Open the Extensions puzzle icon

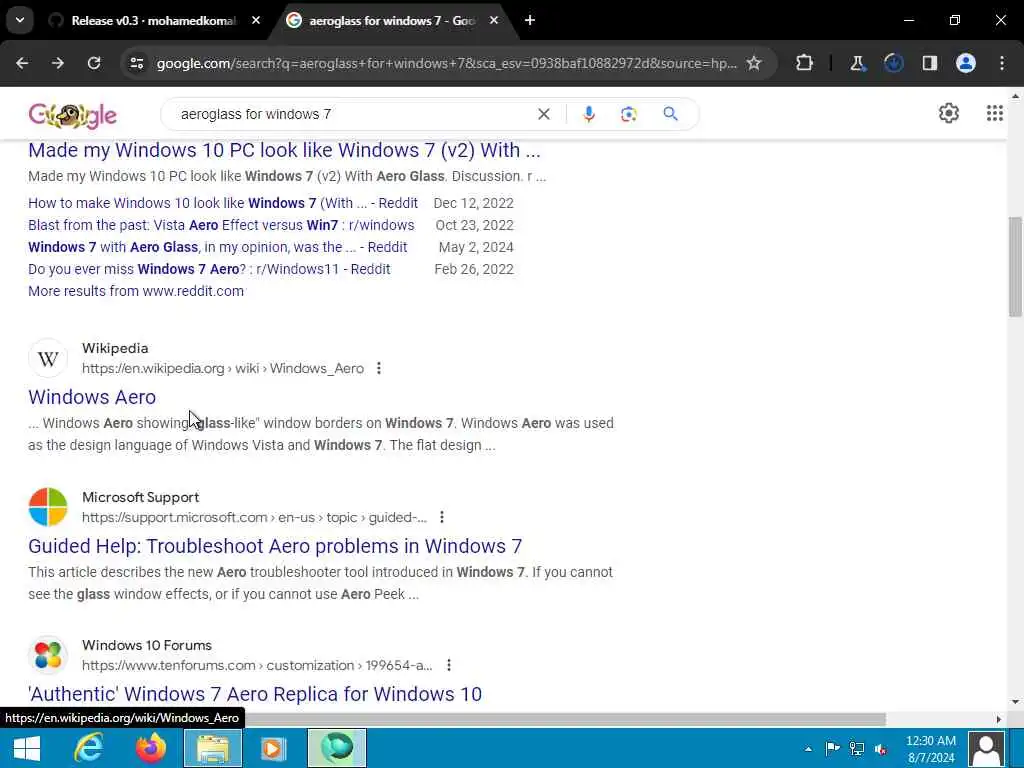pos(805,63)
